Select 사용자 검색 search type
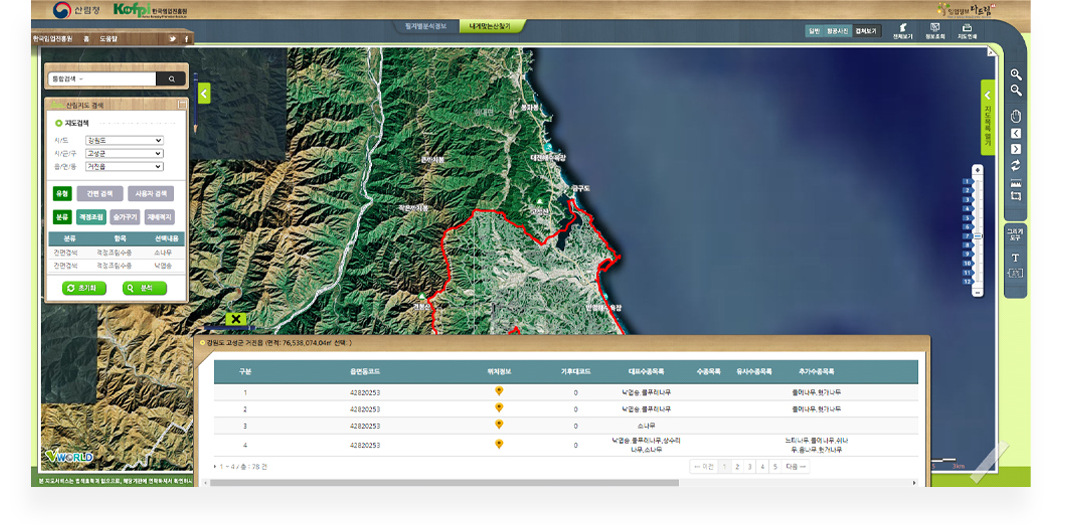 point(151,194)
